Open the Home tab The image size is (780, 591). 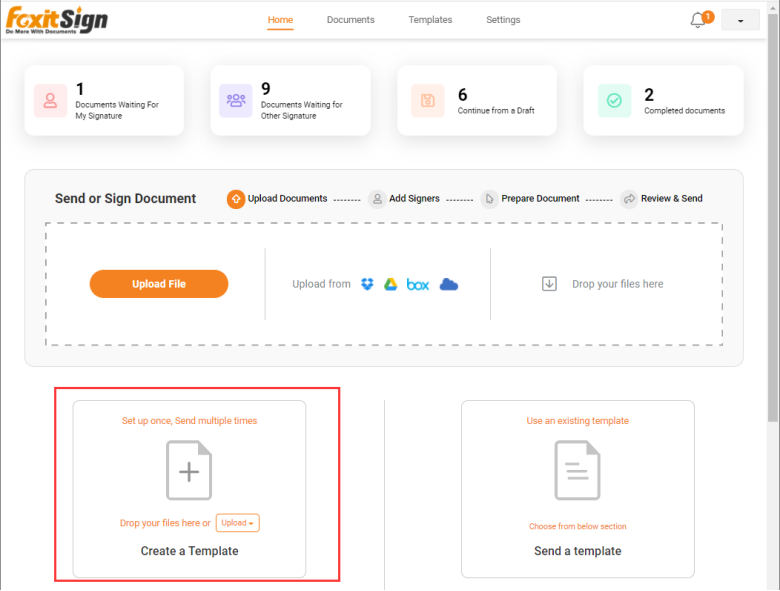(280, 20)
